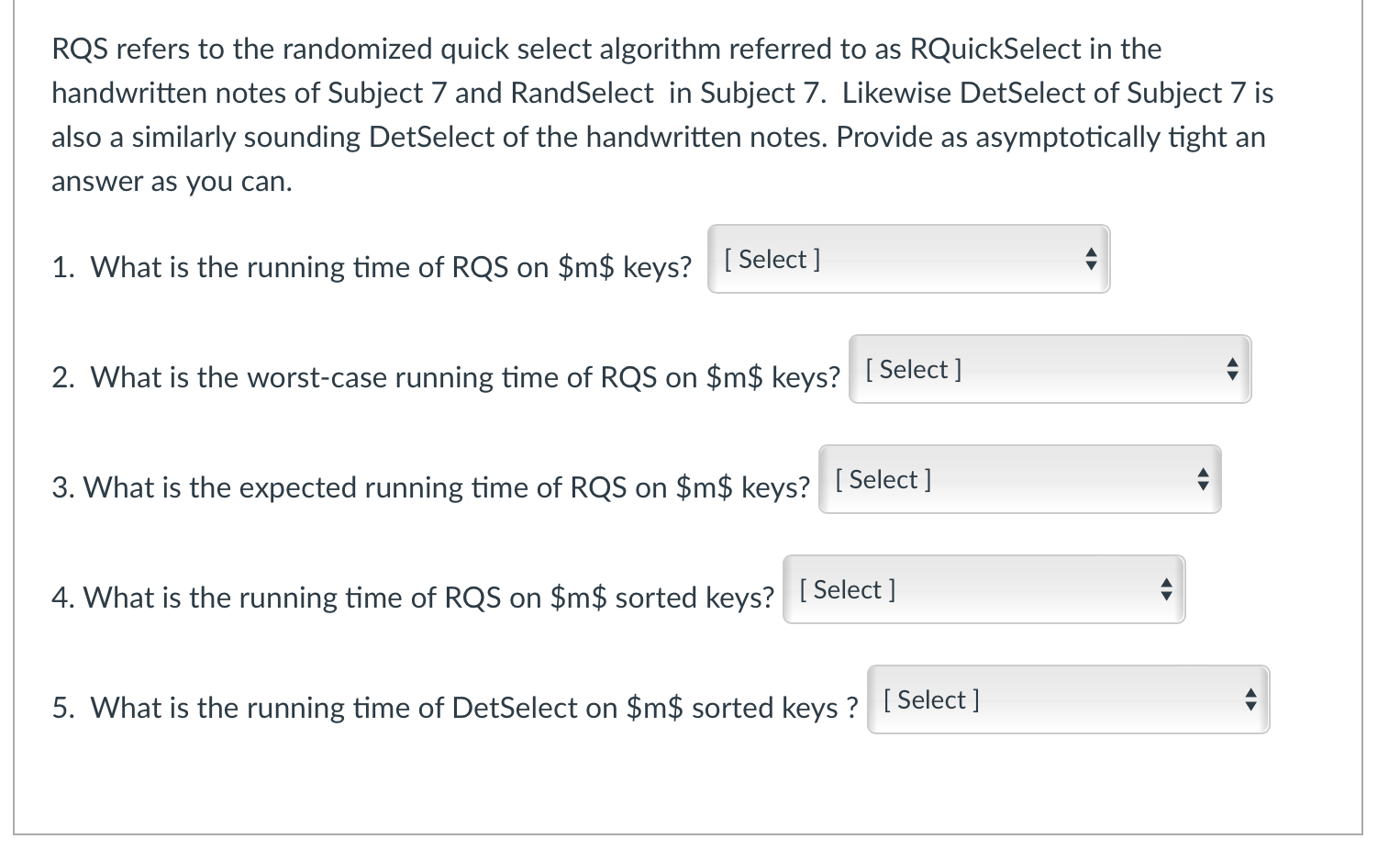The image size is (1400, 861).
Task: Click the '[ Select ]' label in question 1
Action: 772,260
